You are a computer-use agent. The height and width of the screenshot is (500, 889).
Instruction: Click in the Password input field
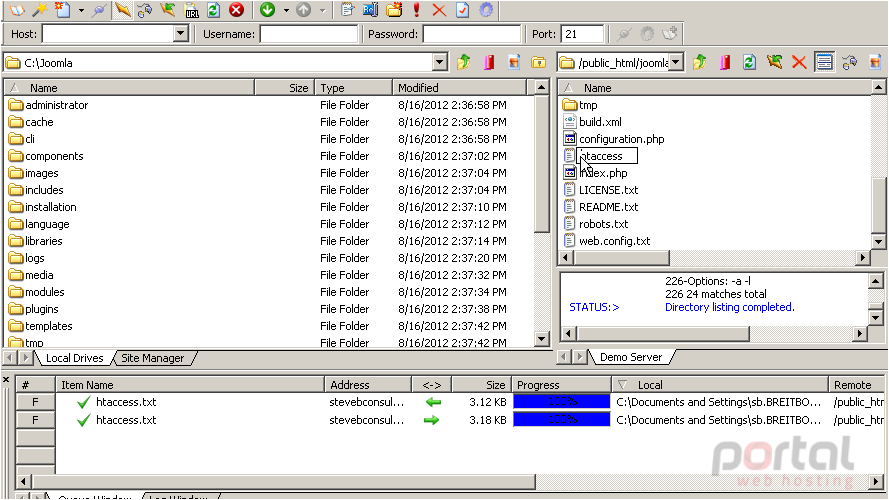tap(472, 34)
